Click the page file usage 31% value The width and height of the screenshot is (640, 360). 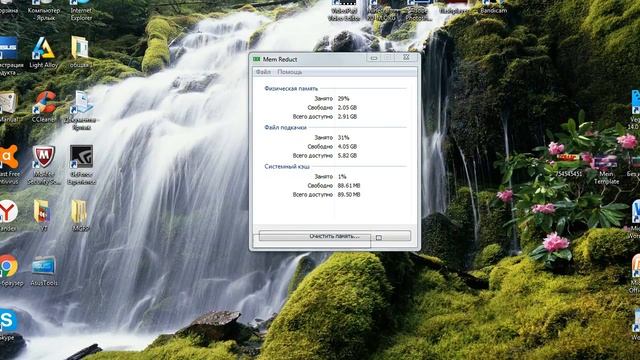click(343, 138)
